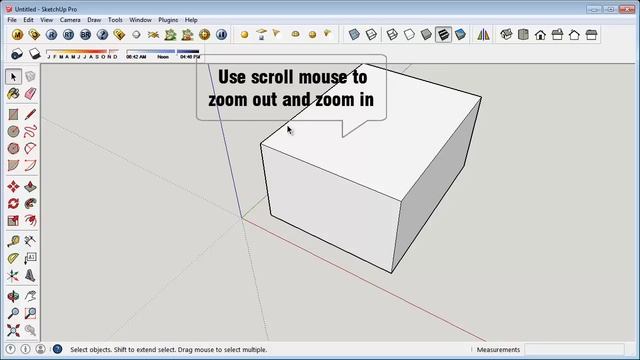This screenshot has width=640, height=360.
Task: Select the Rotate tool
Action: click(x=13, y=203)
